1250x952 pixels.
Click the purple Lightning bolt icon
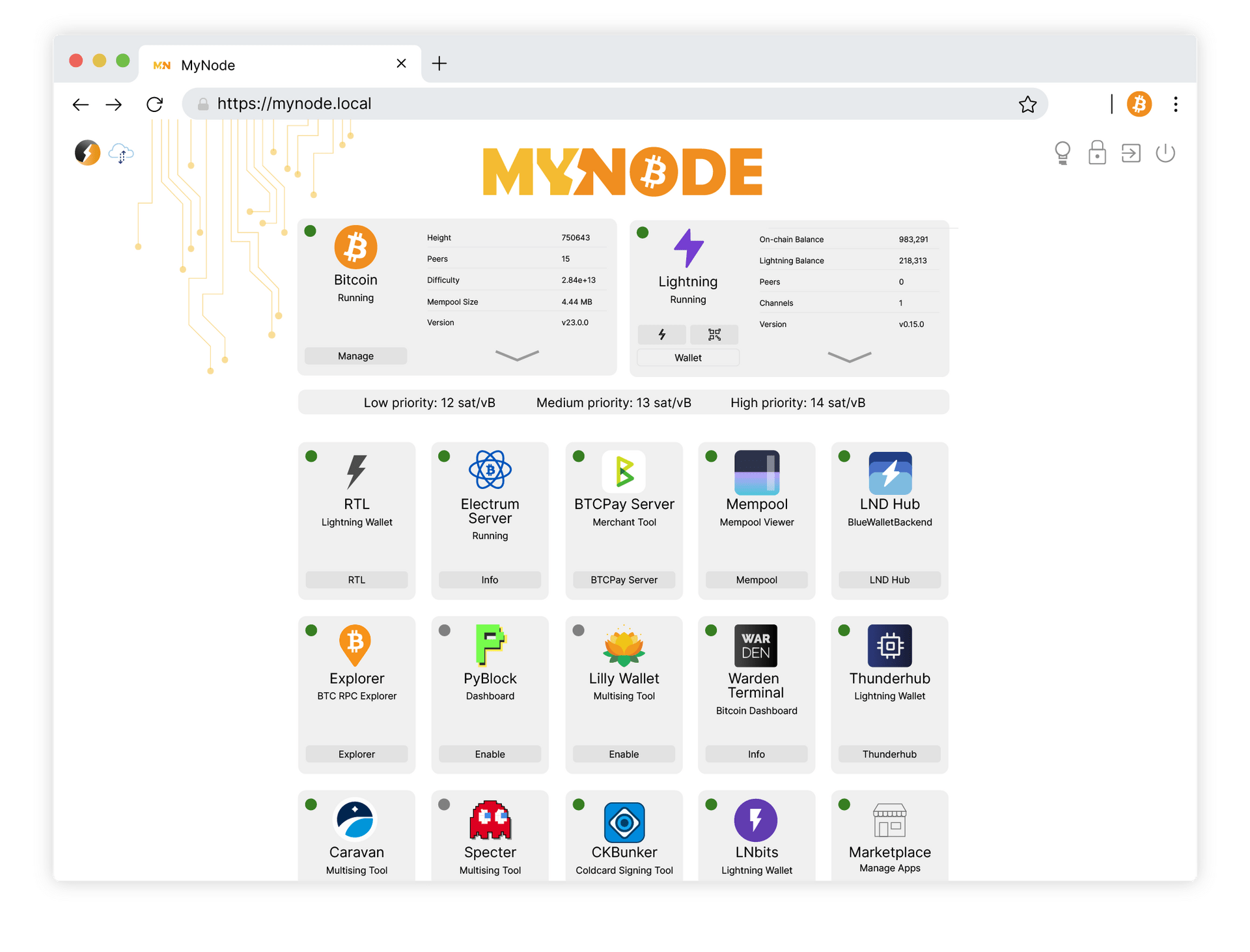click(x=688, y=248)
